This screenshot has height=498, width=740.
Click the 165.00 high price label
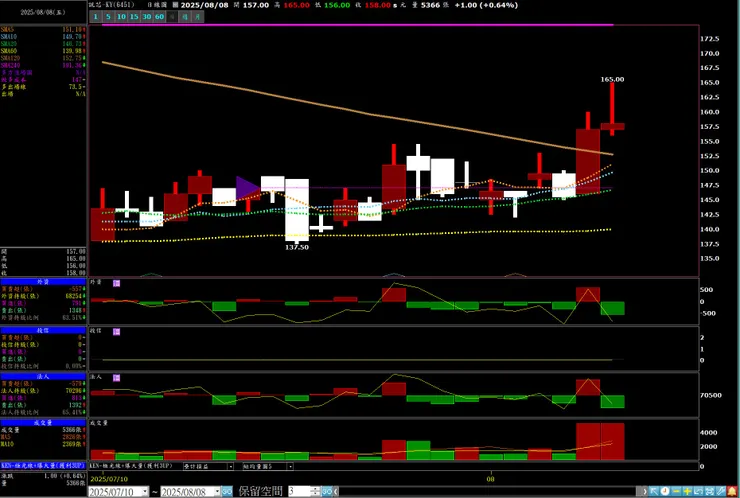612,79
